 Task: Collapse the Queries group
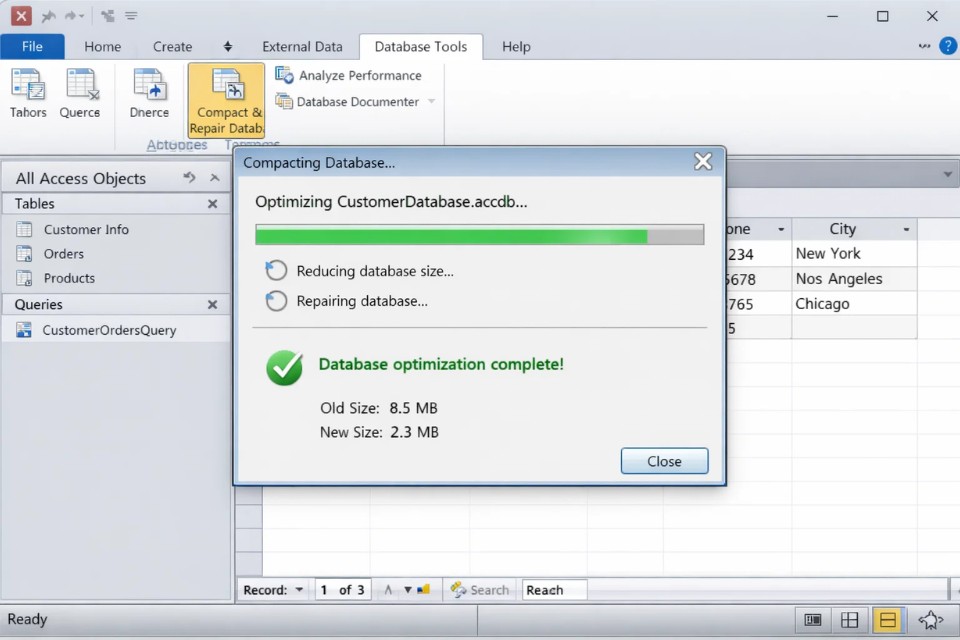pyautogui.click(x=212, y=305)
